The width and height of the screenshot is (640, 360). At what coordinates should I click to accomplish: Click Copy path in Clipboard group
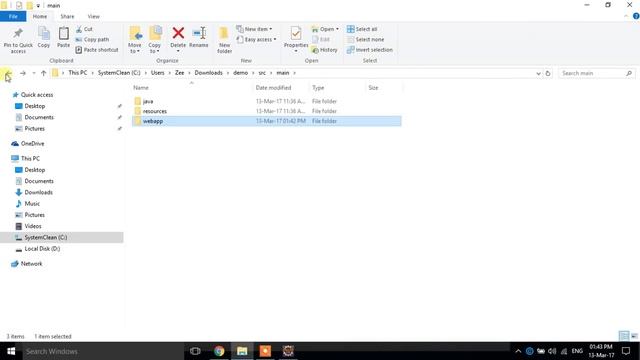(x=92, y=40)
